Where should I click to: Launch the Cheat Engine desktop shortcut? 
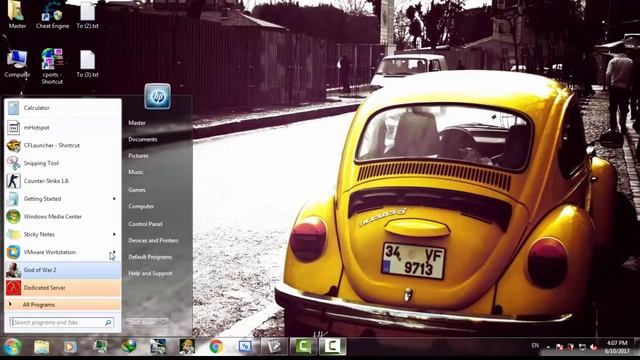tap(52, 14)
